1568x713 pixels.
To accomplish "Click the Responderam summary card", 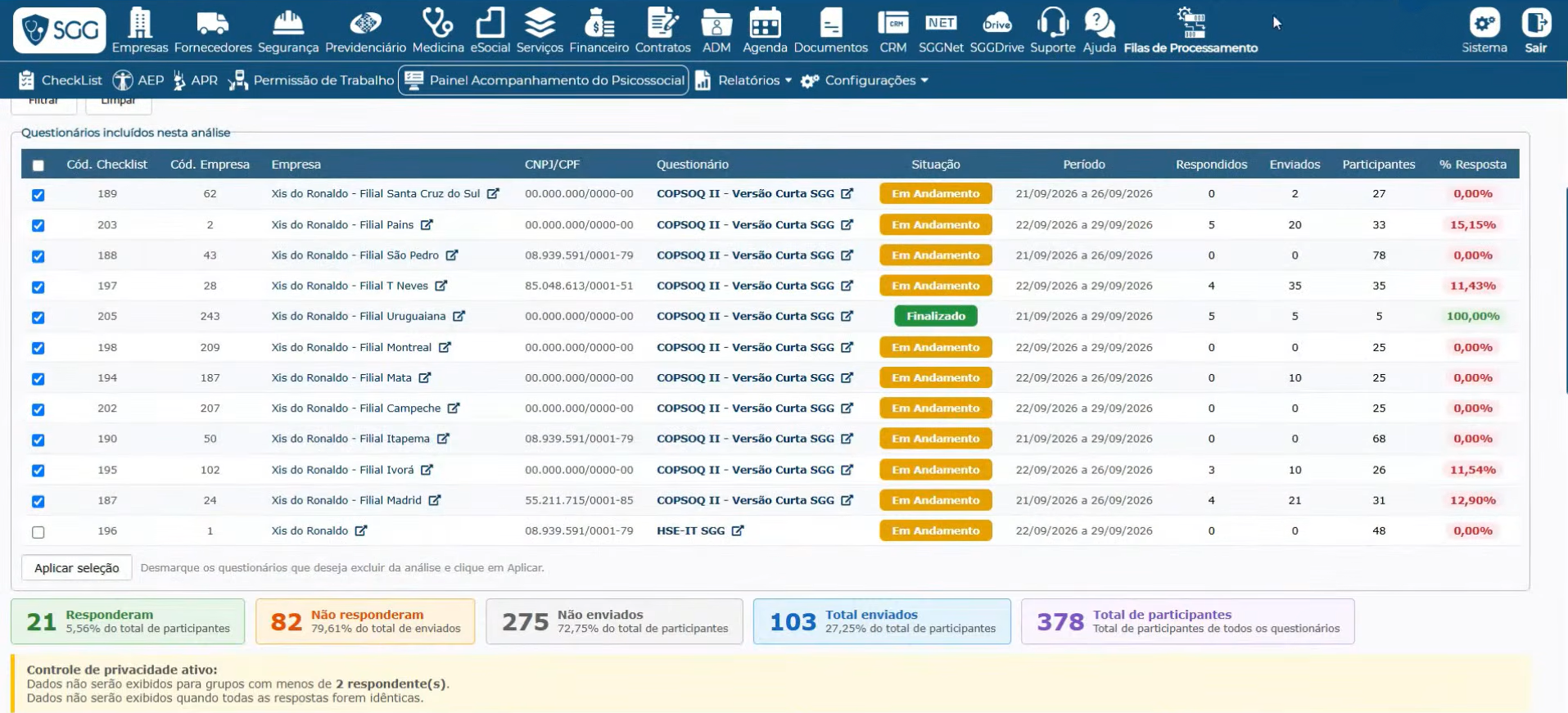I will click(x=128, y=621).
